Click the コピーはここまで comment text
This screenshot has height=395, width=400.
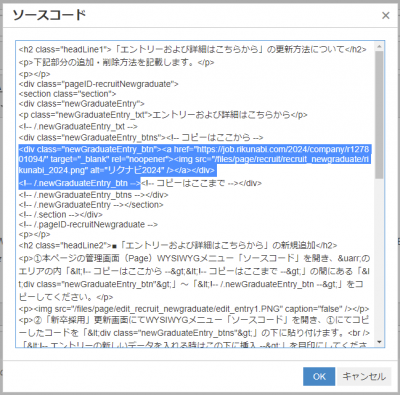tap(190, 183)
